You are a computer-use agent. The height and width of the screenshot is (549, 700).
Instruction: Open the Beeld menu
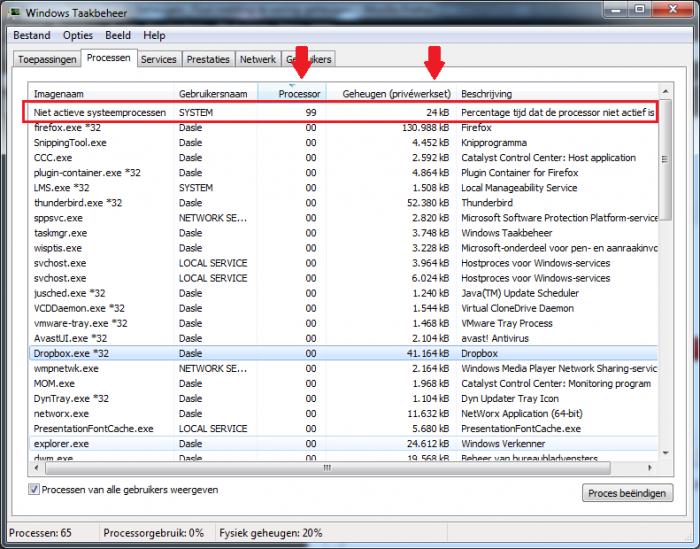(x=118, y=35)
